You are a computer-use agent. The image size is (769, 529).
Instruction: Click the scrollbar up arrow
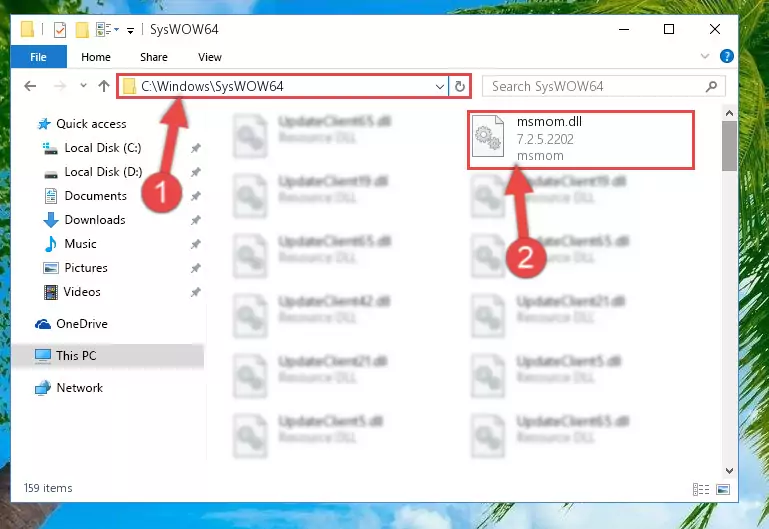[x=729, y=113]
